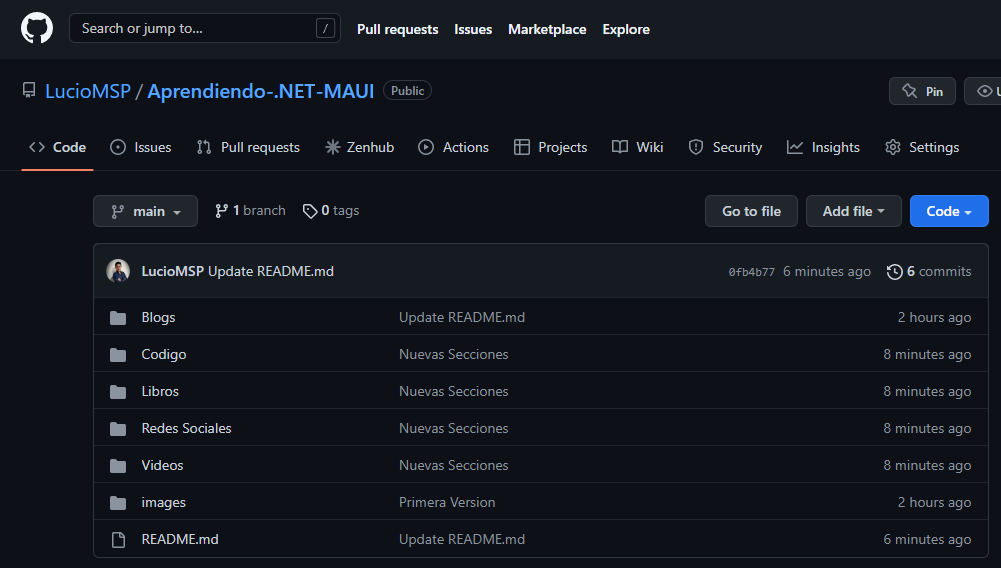Go to the Actions tab
This screenshot has height=568, width=1001.
tap(453, 147)
